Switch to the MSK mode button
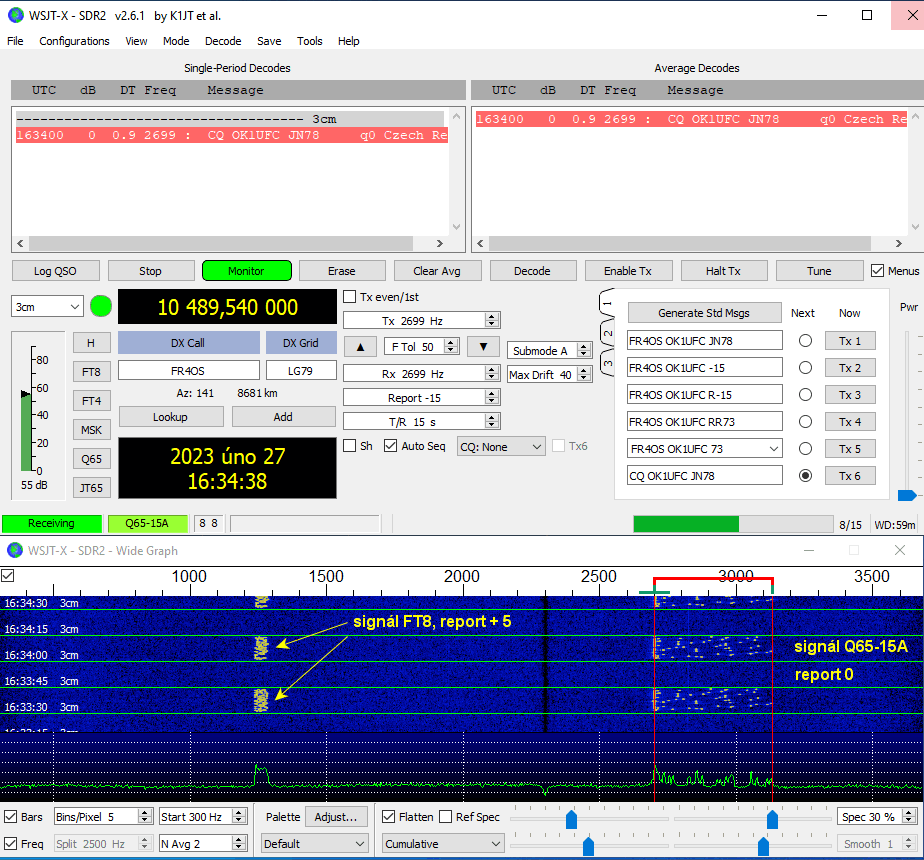The image size is (924, 860). coord(91,430)
